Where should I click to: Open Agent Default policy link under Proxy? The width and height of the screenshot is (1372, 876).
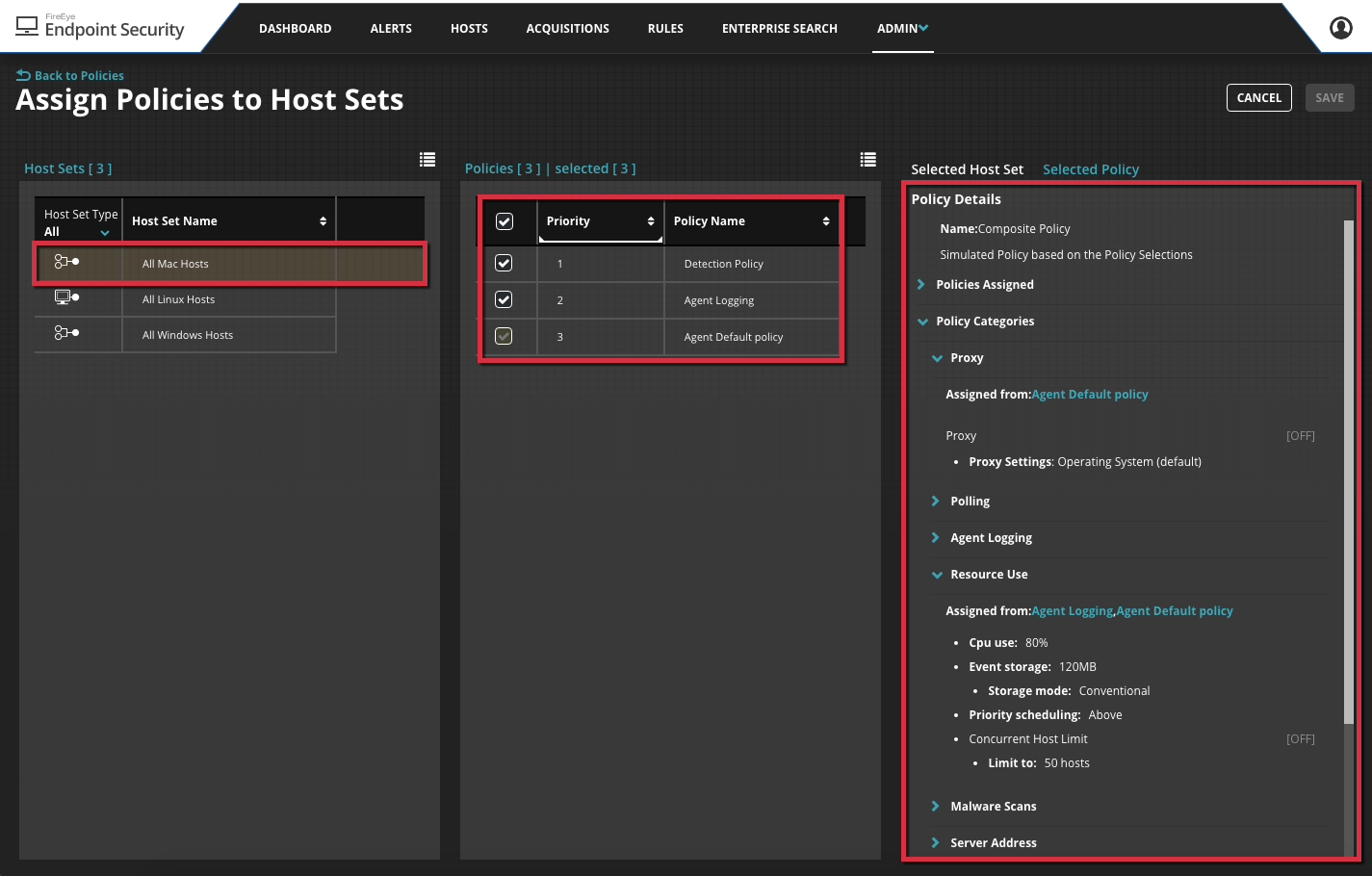1090,395
